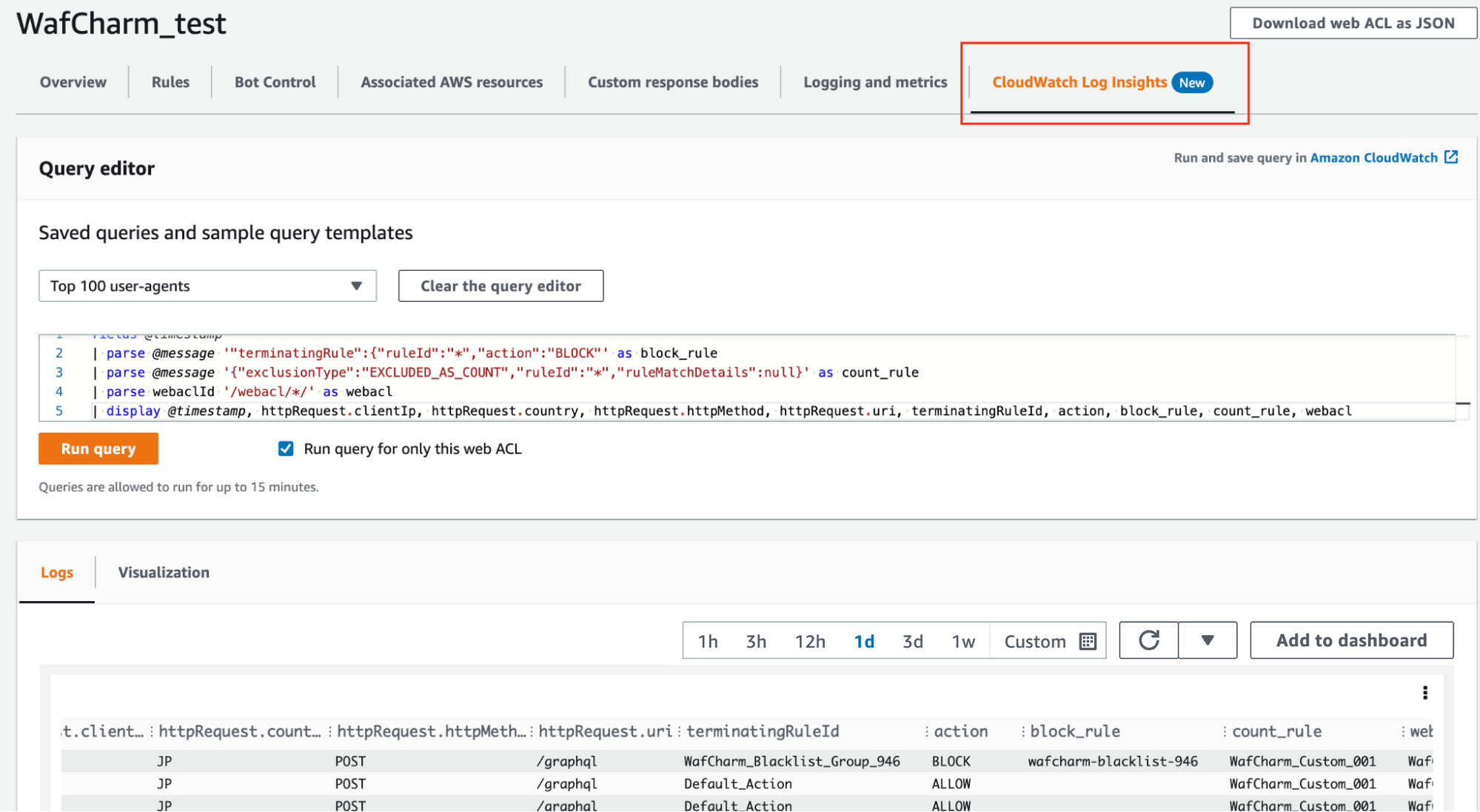Open the three-dot results options menu
This screenshot has height=812, width=1480.
pyautogui.click(x=1424, y=693)
